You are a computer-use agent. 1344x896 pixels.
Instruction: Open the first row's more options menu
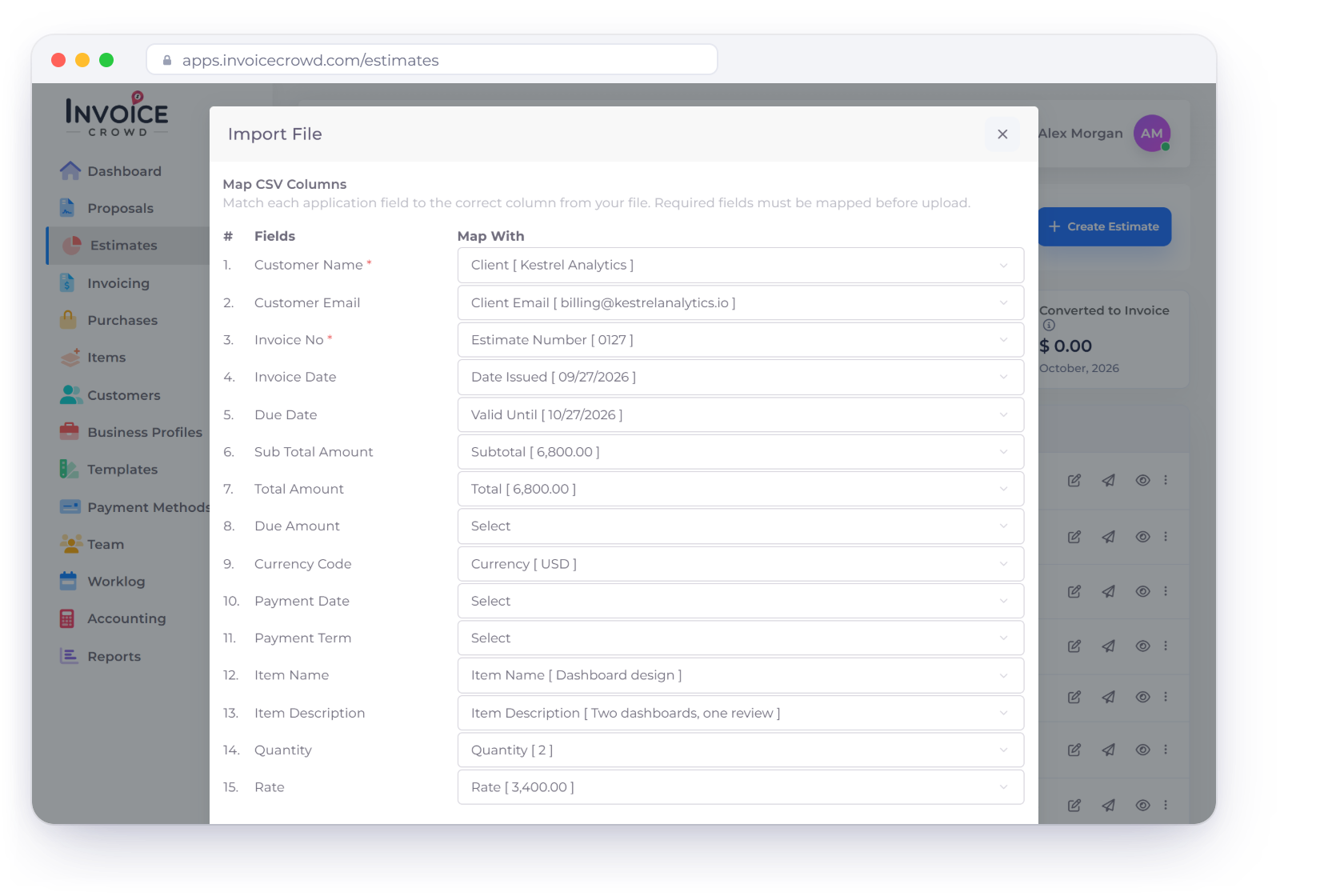(x=1166, y=480)
